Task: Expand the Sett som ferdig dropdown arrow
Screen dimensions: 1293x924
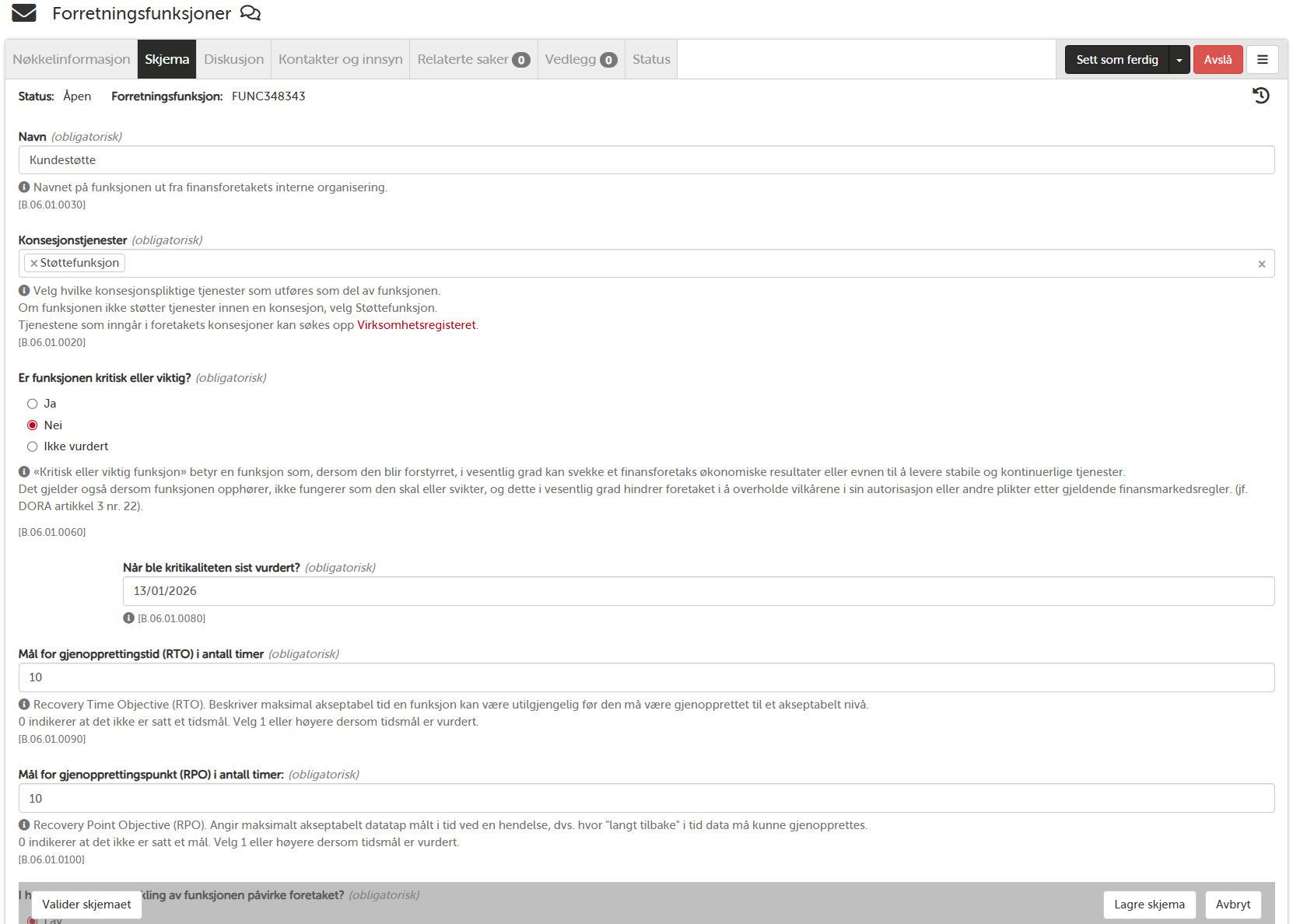Action: (x=1179, y=60)
